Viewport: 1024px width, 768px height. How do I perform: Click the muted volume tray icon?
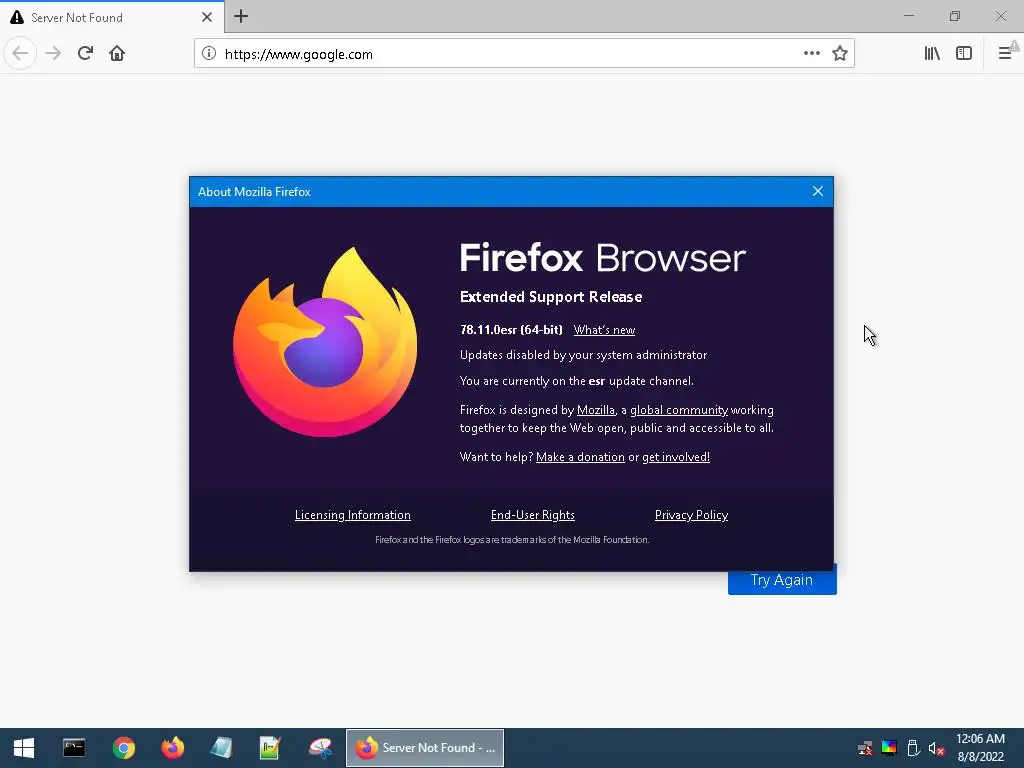click(936, 748)
